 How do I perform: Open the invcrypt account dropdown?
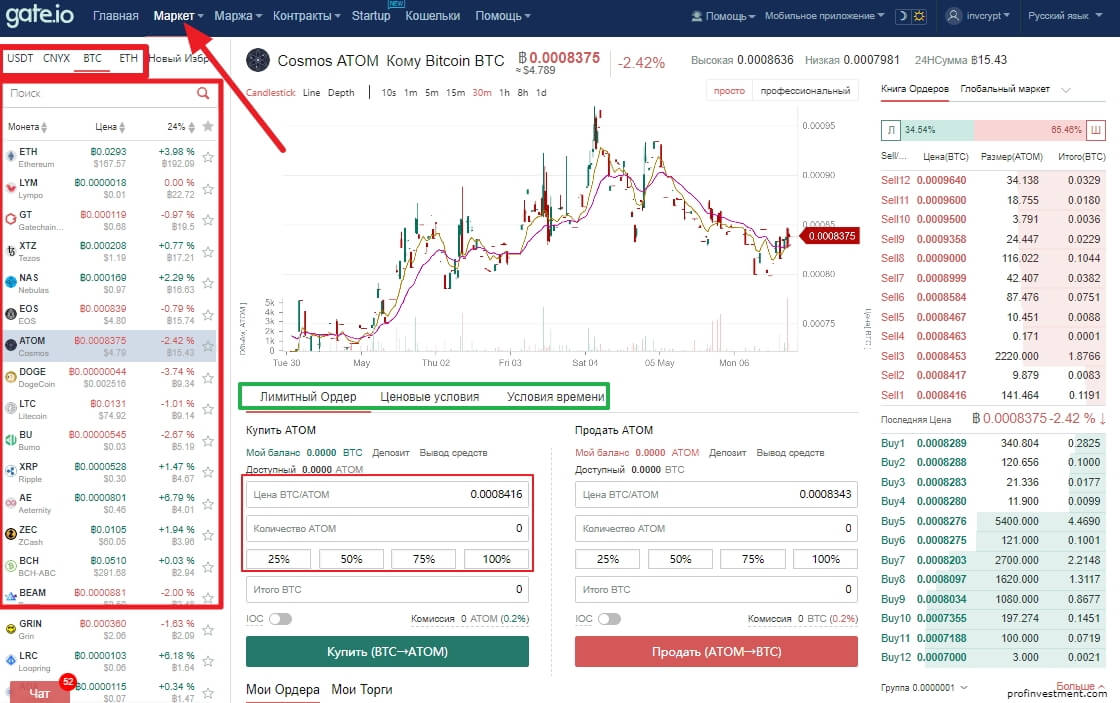(988, 16)
